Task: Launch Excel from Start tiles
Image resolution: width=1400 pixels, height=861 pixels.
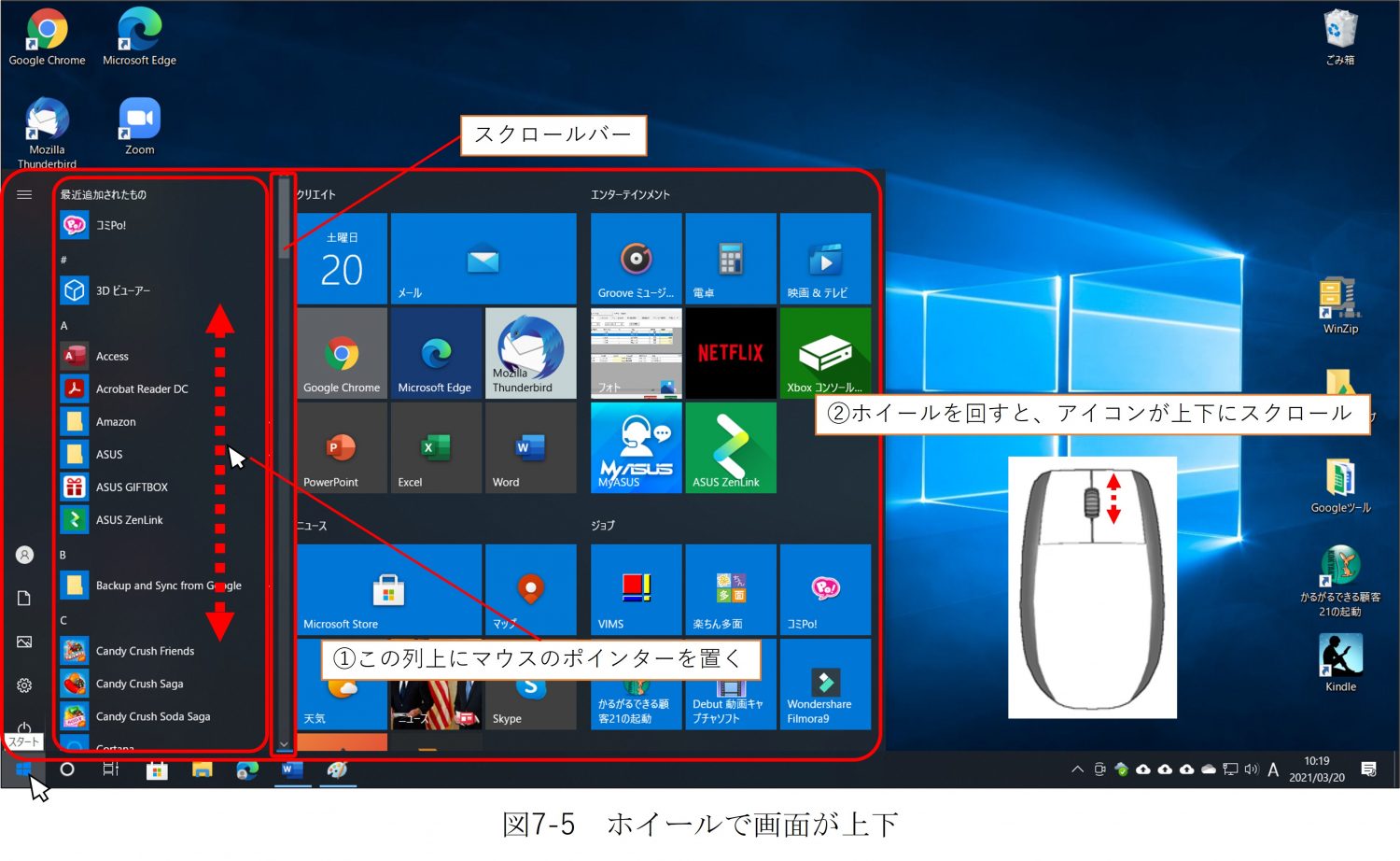Action: pos(436,447)
